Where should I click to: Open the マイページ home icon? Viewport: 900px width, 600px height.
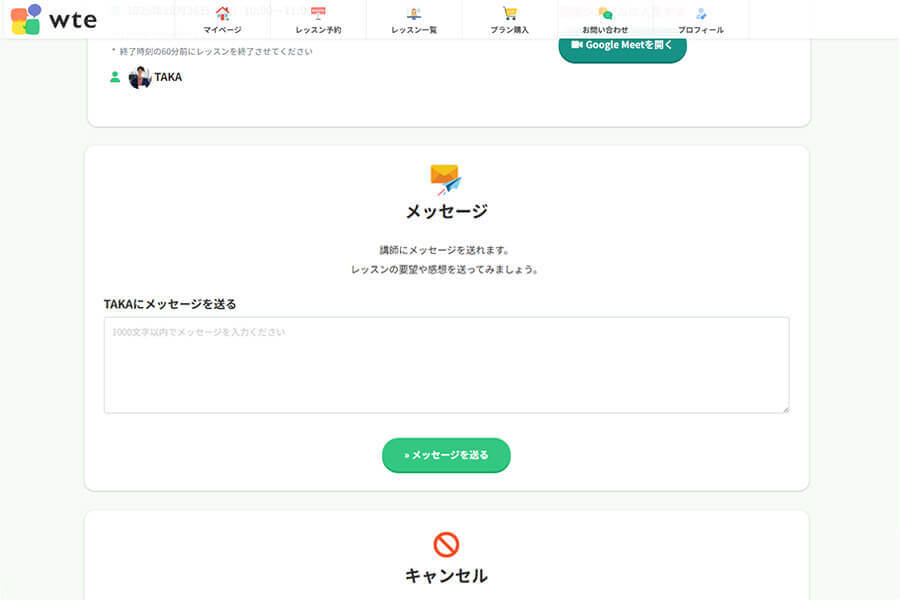(x=223, y=12)
